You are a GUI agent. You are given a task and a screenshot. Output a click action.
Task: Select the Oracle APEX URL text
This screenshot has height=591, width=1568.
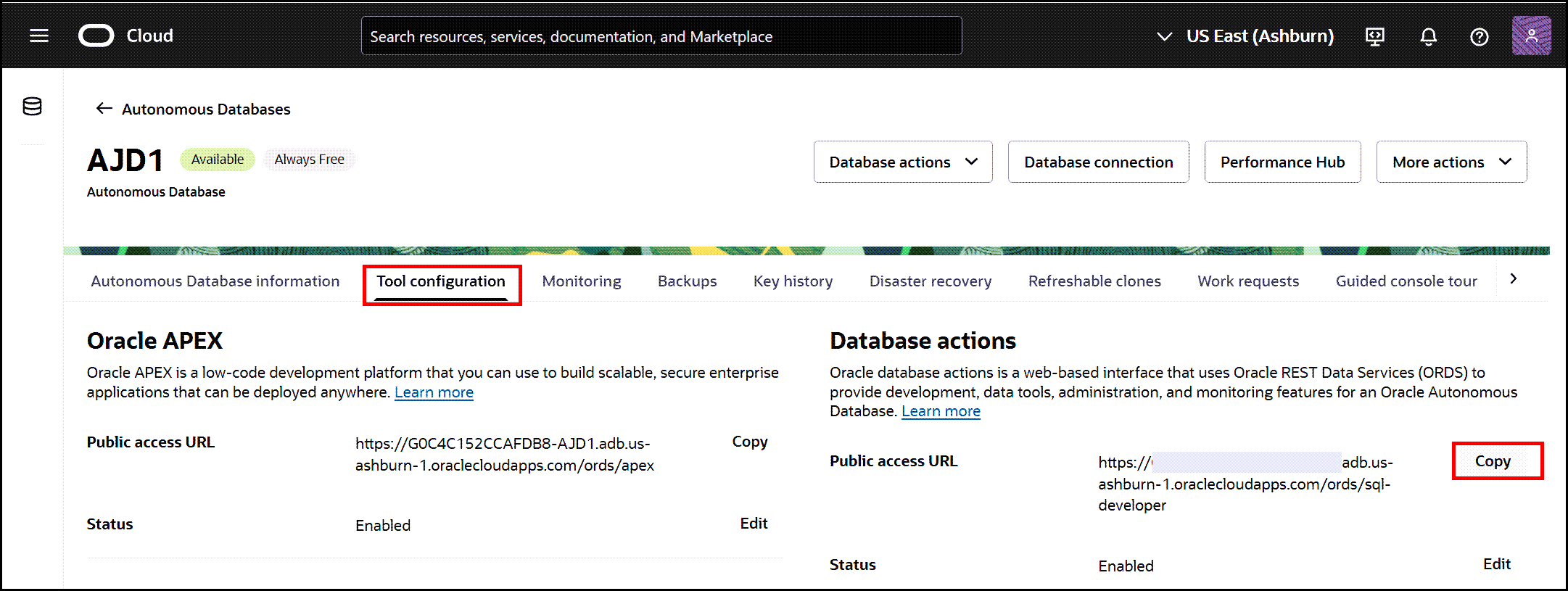(x=505, y=454)
